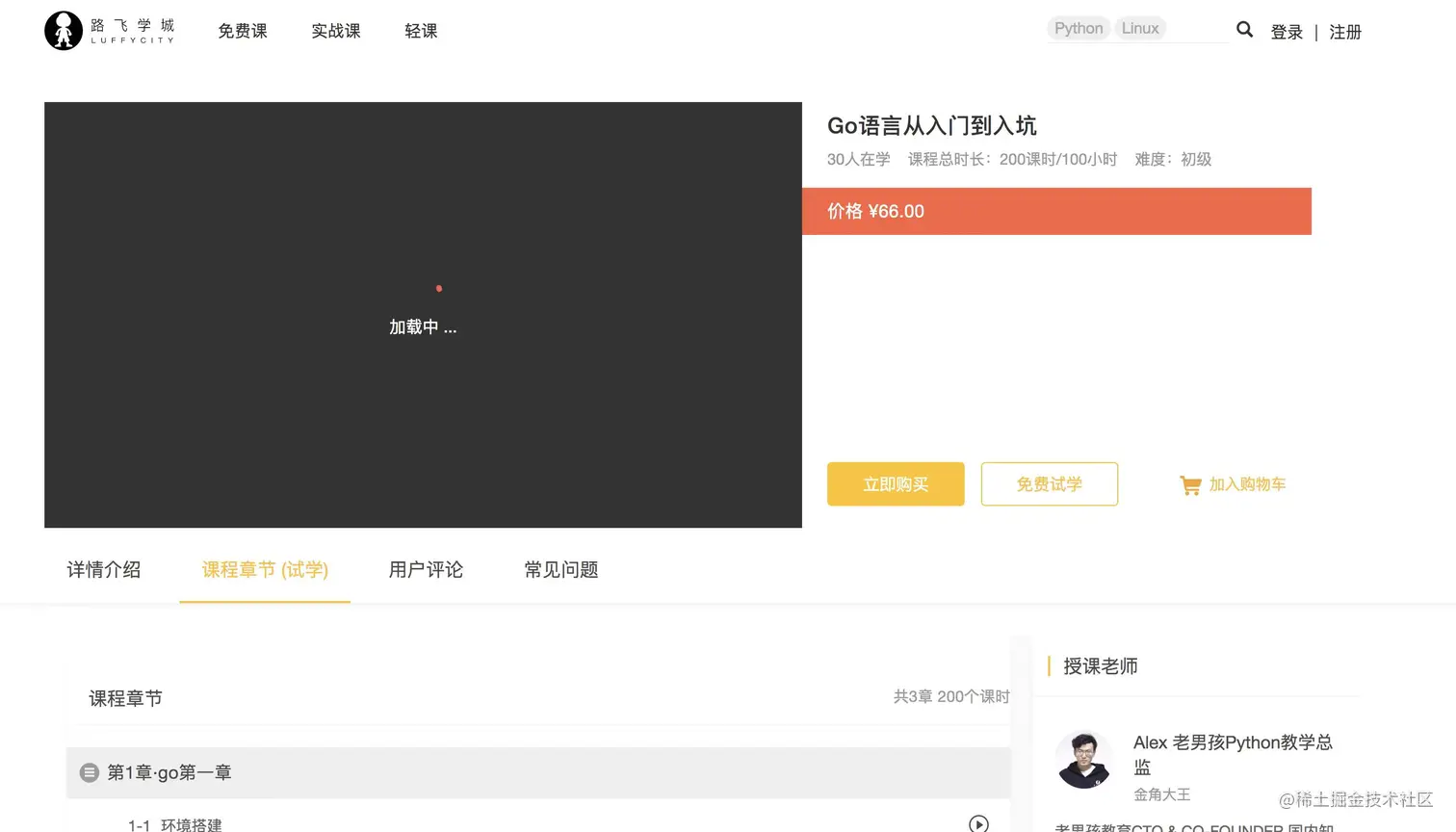Screen dimensions: 1456x832
Task: Click the search magnifier icon
Action: pos(1244,30)
